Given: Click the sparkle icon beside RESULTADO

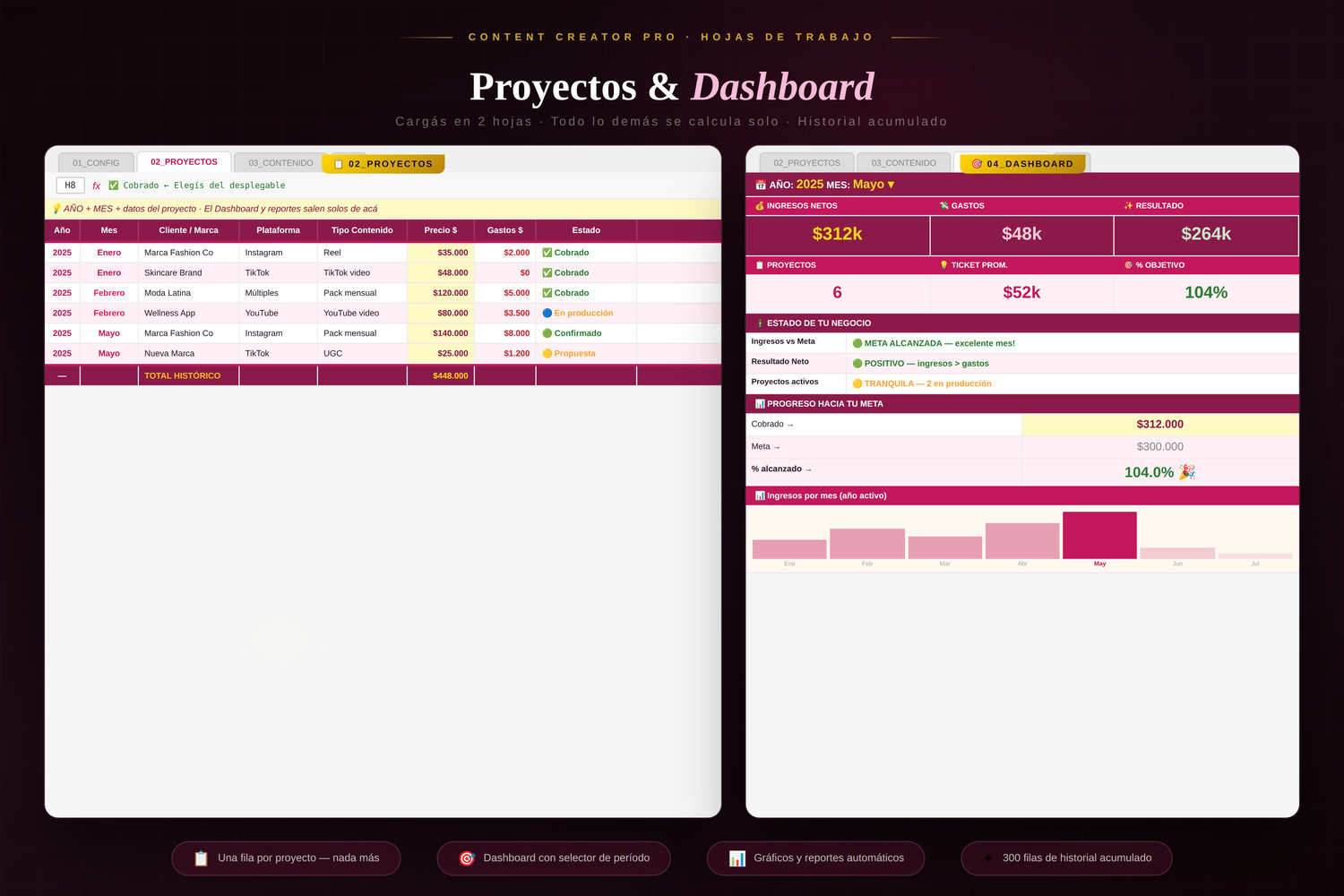Looking at the screenshot, I should [1129, 206].
